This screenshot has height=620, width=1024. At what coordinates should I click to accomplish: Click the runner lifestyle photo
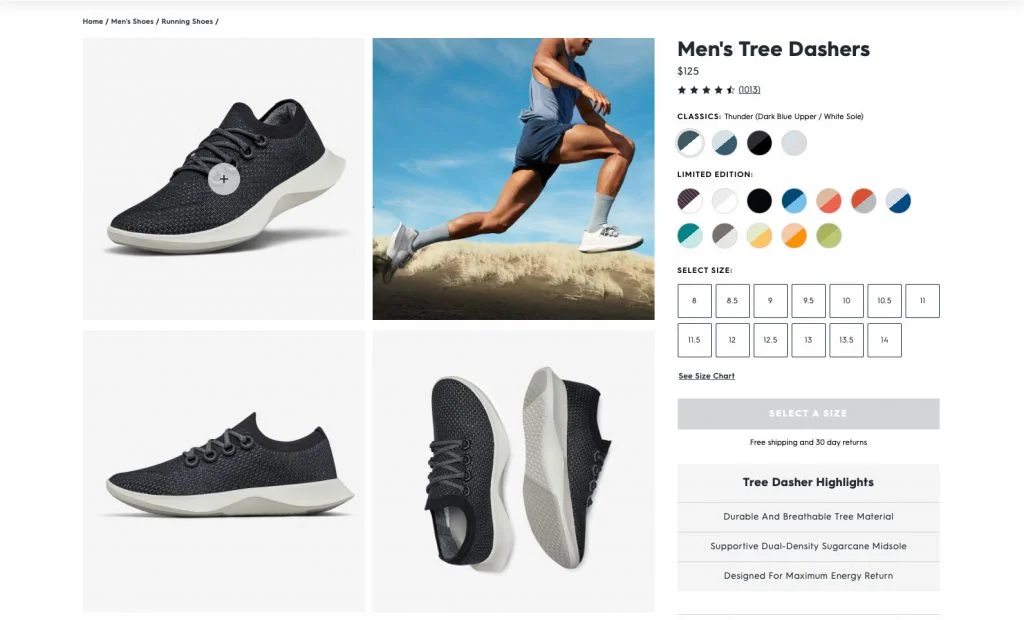click(x=513, y=179)
